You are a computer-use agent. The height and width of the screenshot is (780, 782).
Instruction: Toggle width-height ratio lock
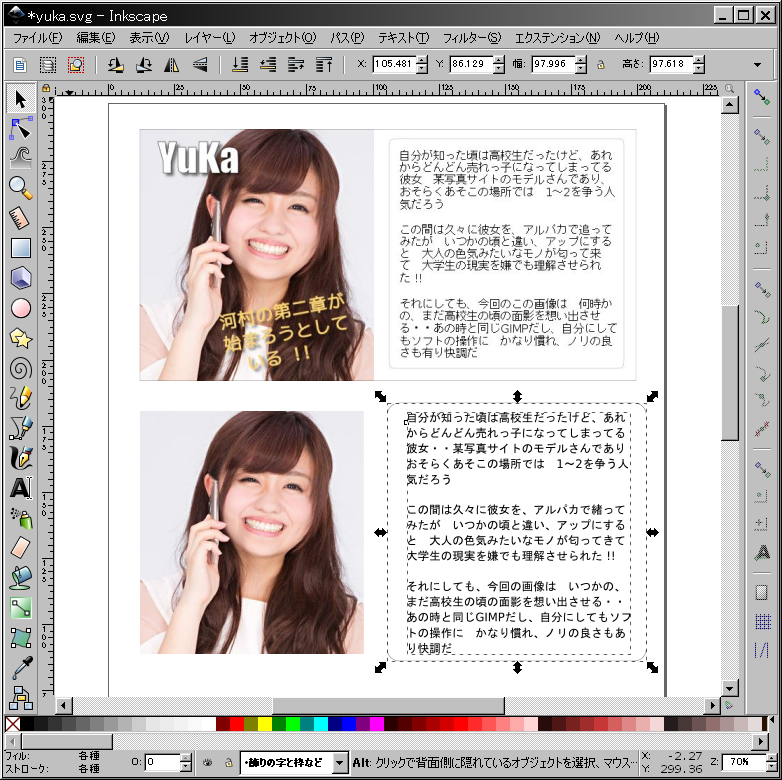pos(601,64)
